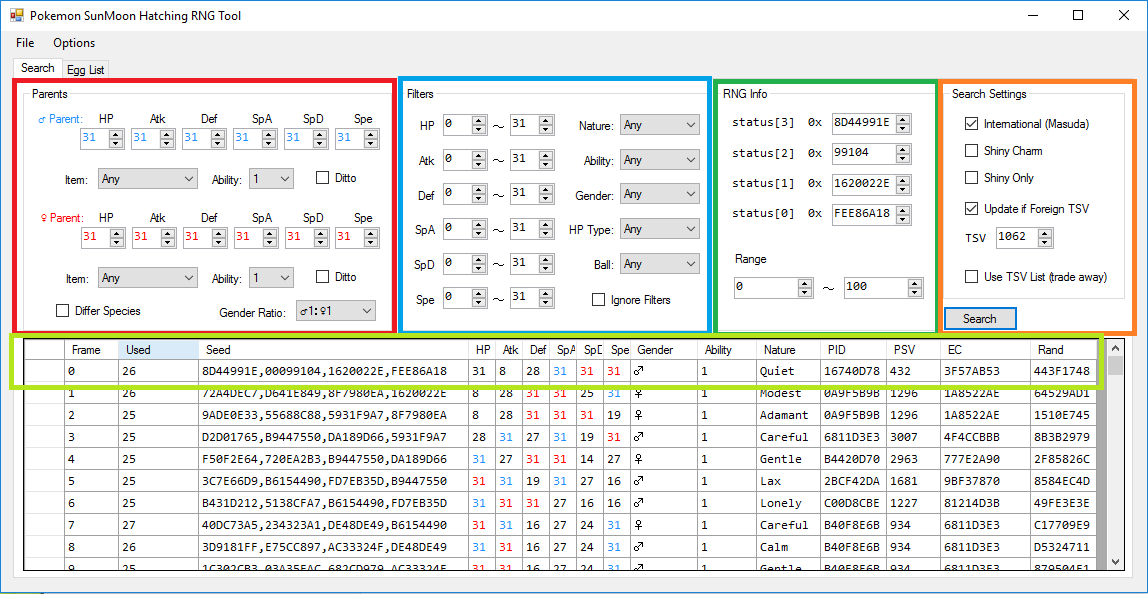1148x594 pixels.
Task: Open the File menu
Action: (25, 43)
